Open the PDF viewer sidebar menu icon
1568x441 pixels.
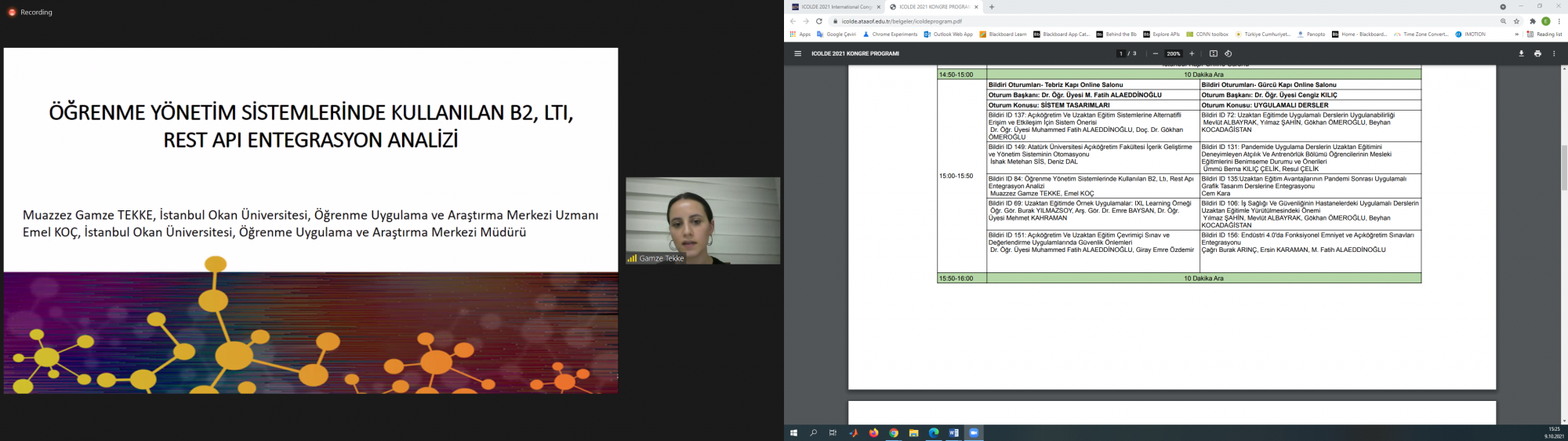797,53
